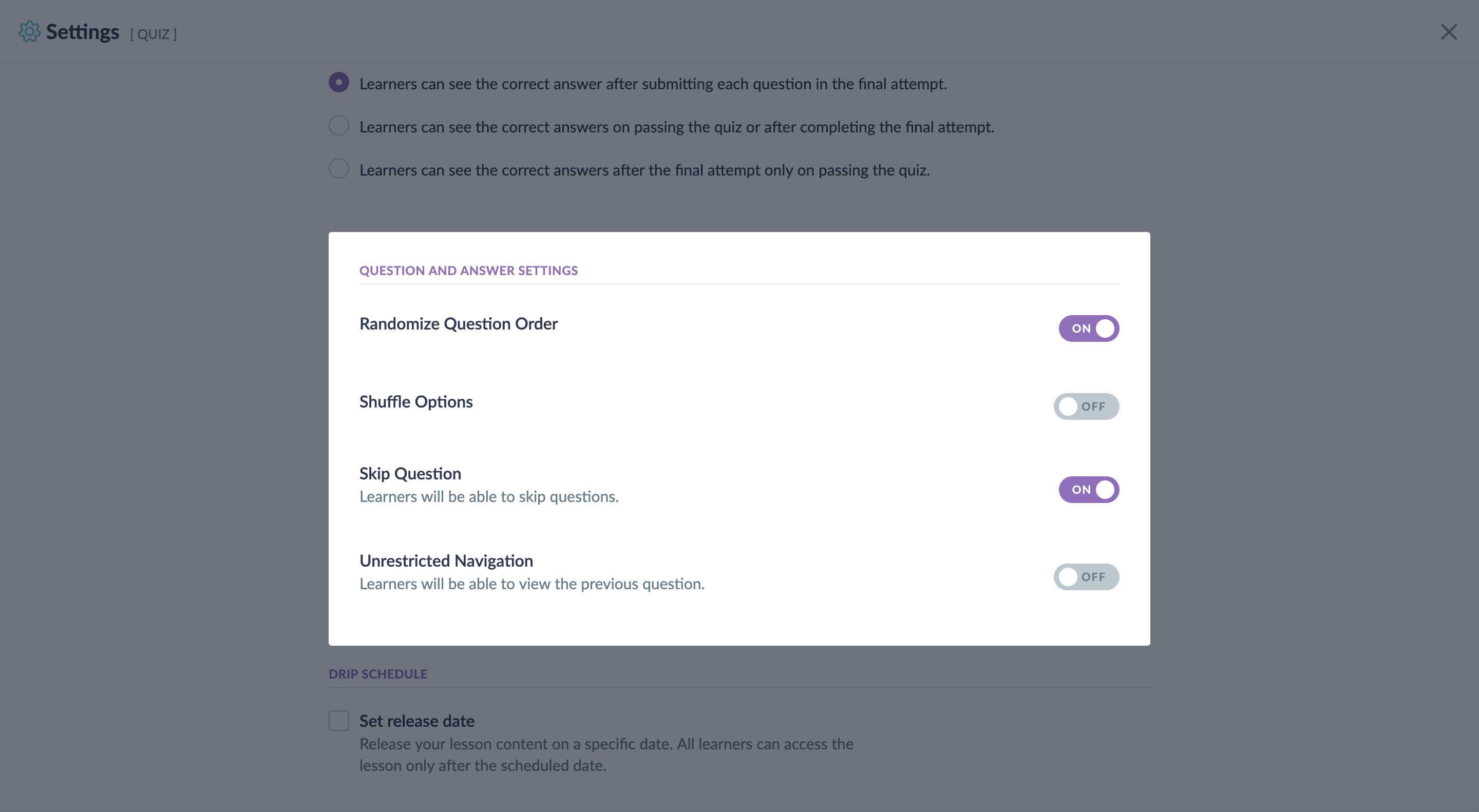The width and height of the screenshot is (1479, 812).
Task: Click the Set release date label text
Action: pyautogui.click(x=417, y=721)
